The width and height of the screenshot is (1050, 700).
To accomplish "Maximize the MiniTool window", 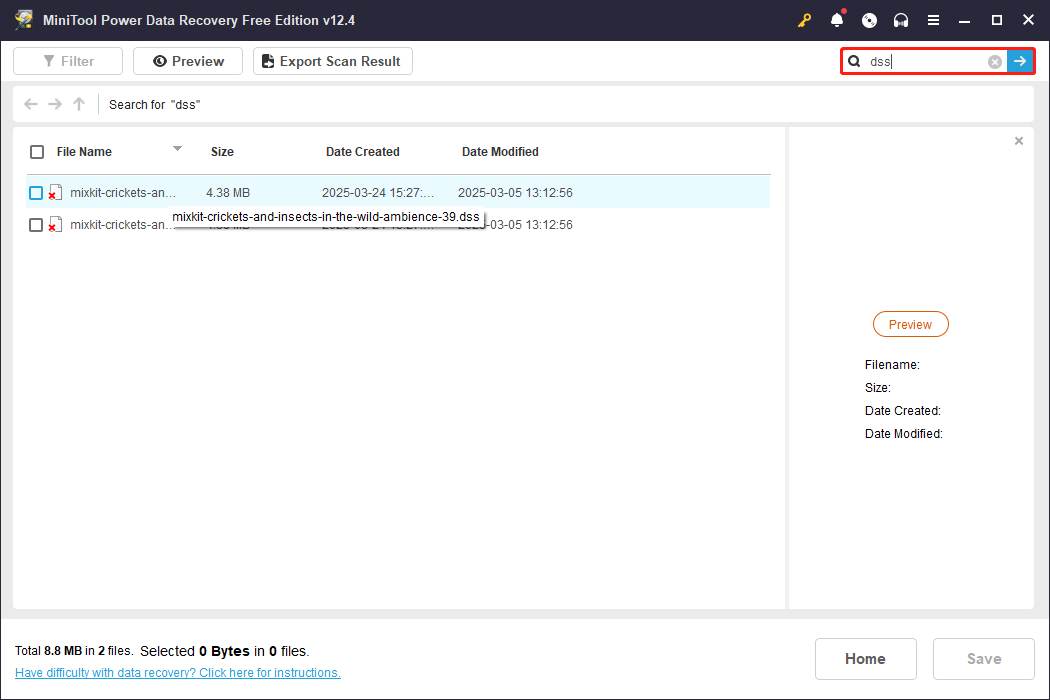I will pos(996,20).
